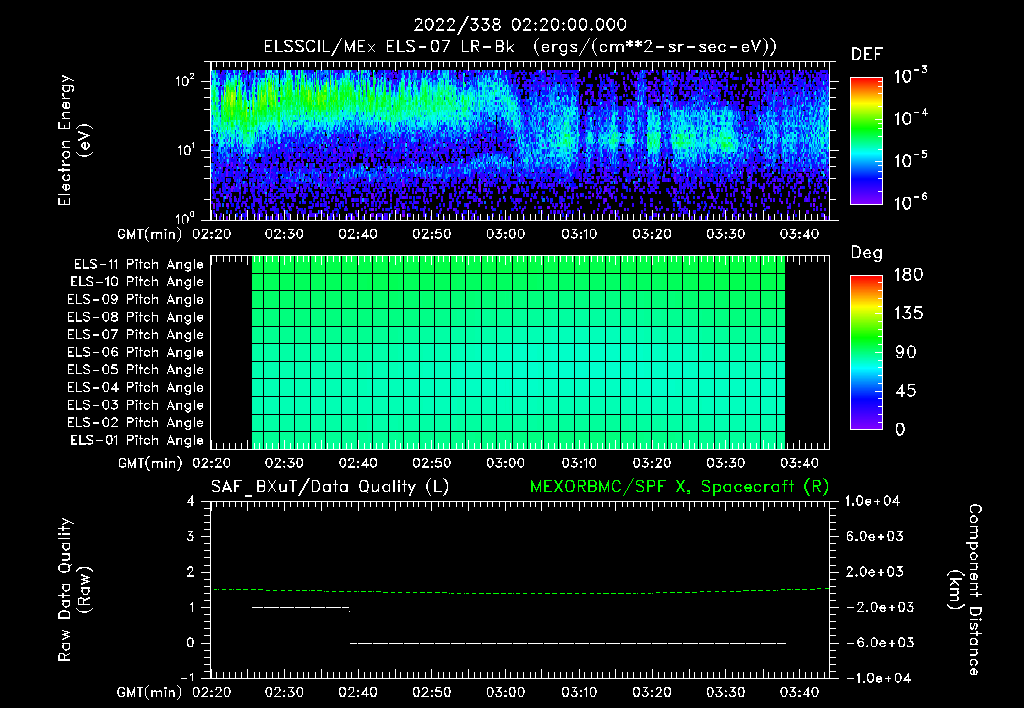Click the 'ELS-03 Pitch Angle' row label
The width and height of the screenshot is (1024, 708).
136,405
